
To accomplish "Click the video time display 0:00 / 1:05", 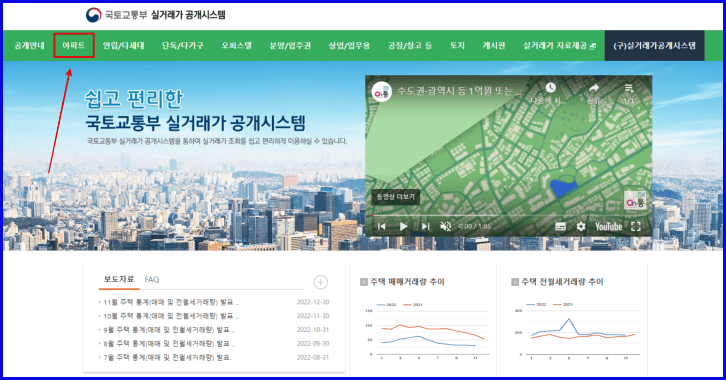I will [x=475, y=226].
